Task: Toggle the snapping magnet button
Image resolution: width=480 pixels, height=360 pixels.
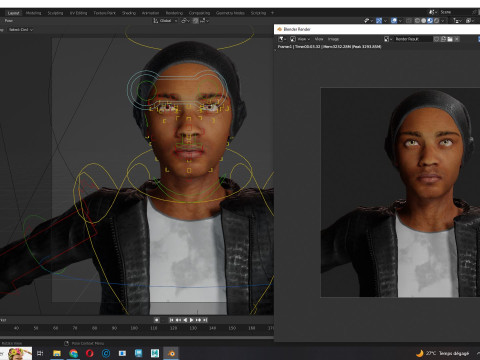Action: click(195, 21)
